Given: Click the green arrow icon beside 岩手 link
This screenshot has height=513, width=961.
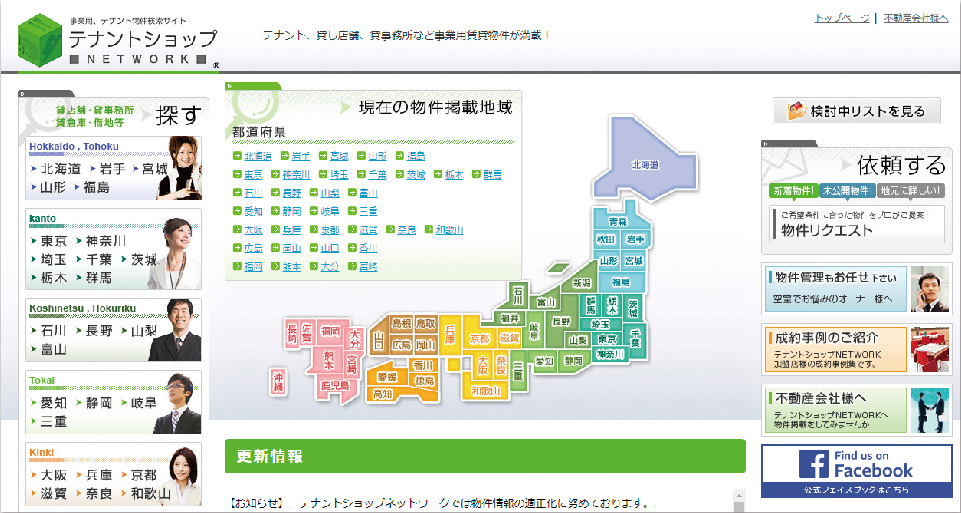Looking at the screenshot, I should click(284, 156).
